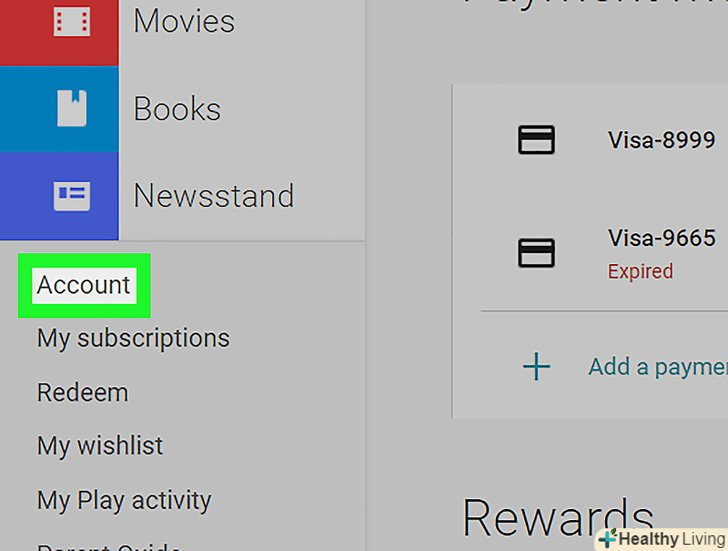This screenshot has width=728, height=551.
Task: Open the Movies category
Action: coord(184,21)
